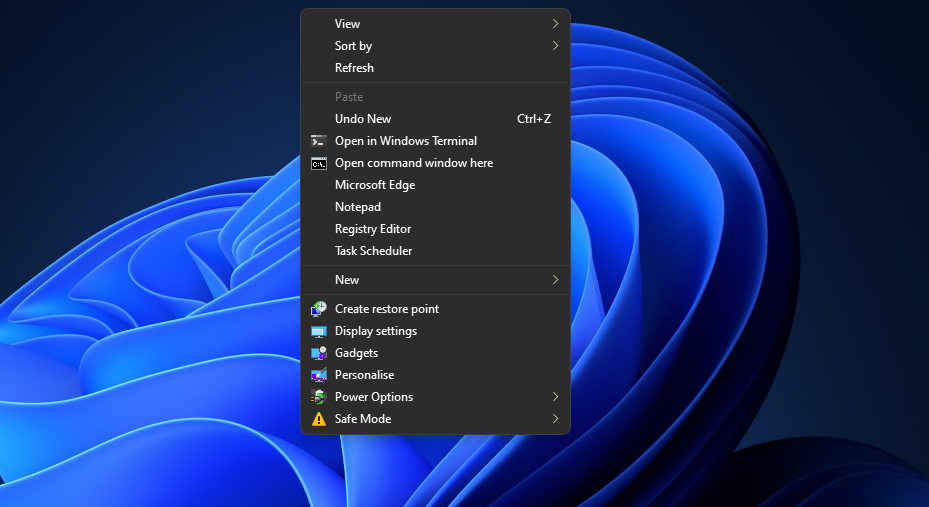
Task: Open Notepad from the context menu
Action: (358, 207)
